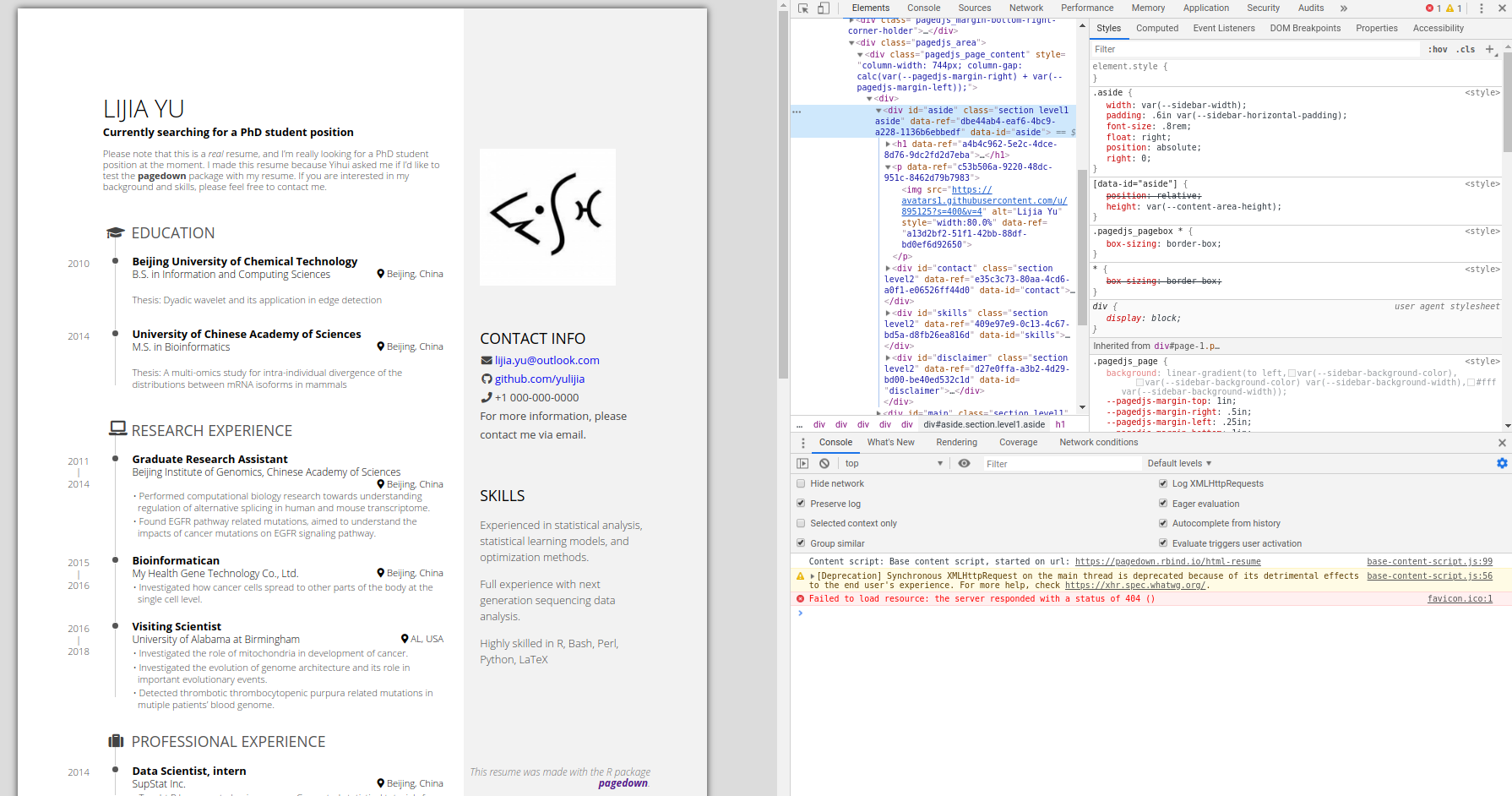The image size is (1512, 796).
Task: Uncheck the Preserve log checkbox
Action: 801,504
